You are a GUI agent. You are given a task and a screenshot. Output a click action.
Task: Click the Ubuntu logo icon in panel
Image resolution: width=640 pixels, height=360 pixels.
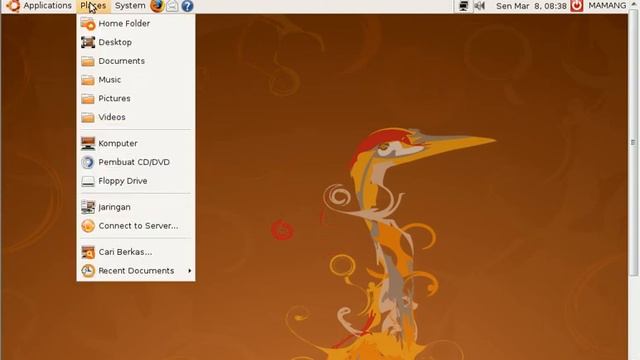pyautogui.click(x=13, y=6)
